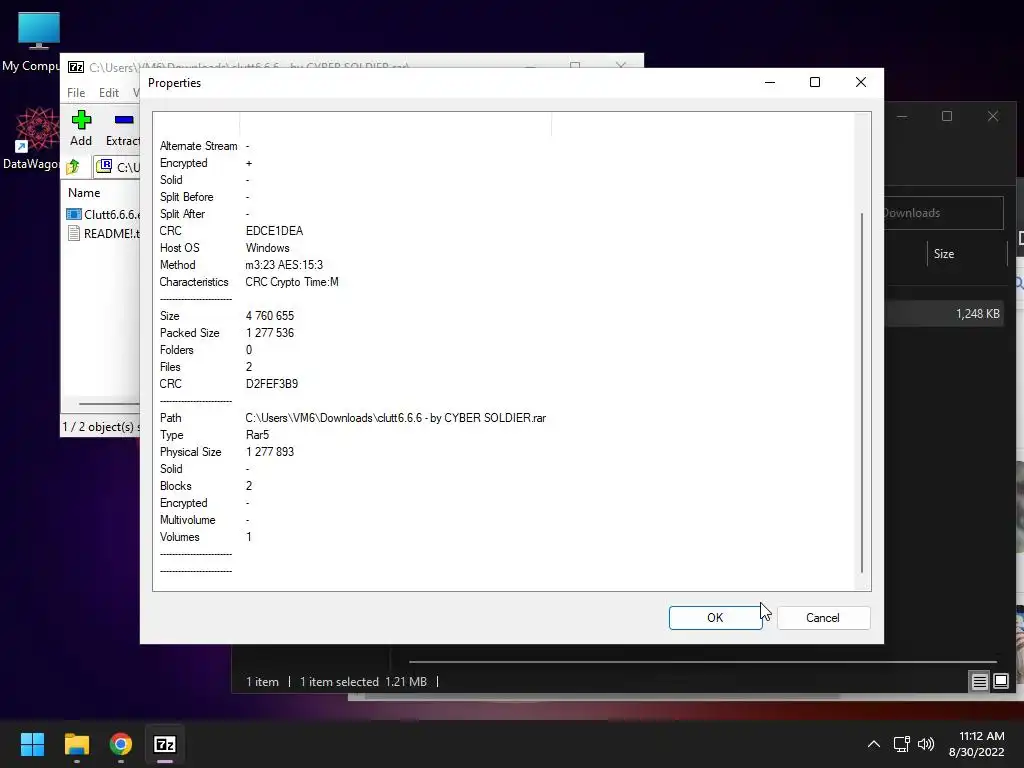Maximize the Properties dialog window
The image size is (1024, 768).
coord(815,82)
